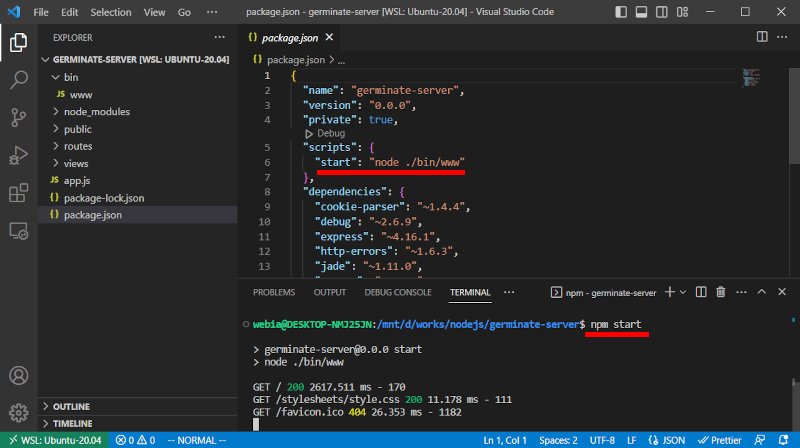This screenshot has width=800, height=448.
Task: Open package-lock.json in the explorer
Action: [x=138, y=198]
